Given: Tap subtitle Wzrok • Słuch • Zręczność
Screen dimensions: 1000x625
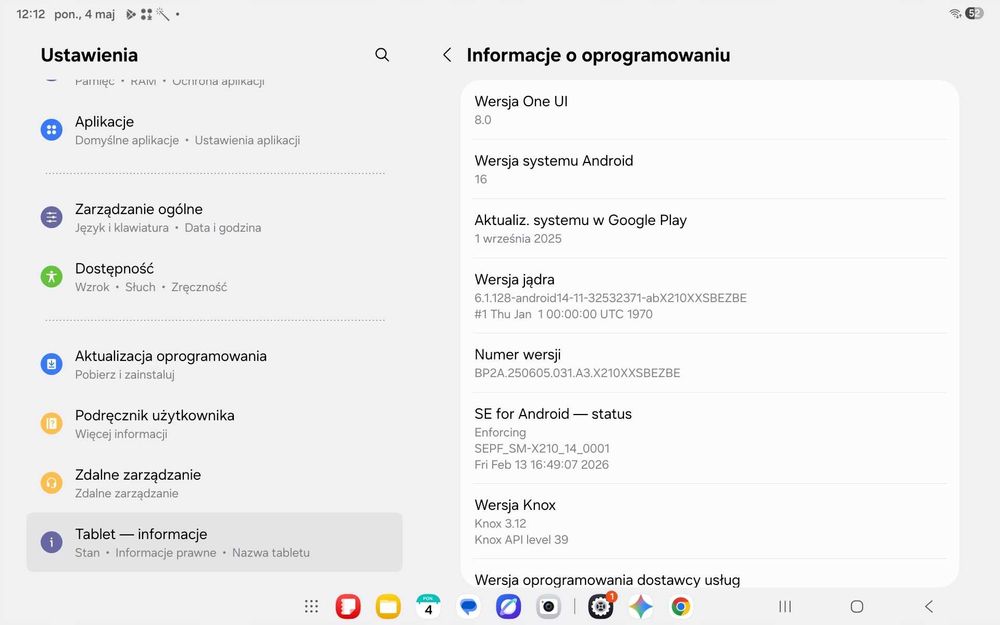Looking at the screenshot, I should 151,287.
